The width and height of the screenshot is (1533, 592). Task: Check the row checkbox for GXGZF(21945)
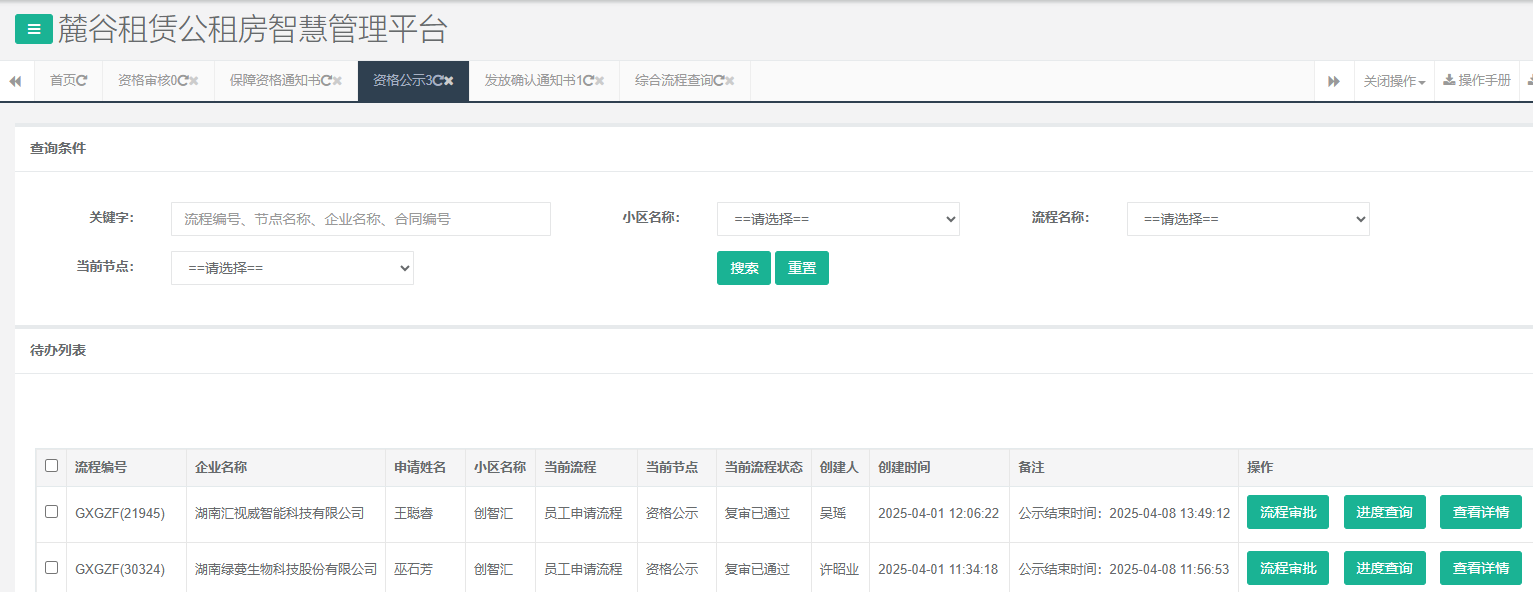[51, 511]
